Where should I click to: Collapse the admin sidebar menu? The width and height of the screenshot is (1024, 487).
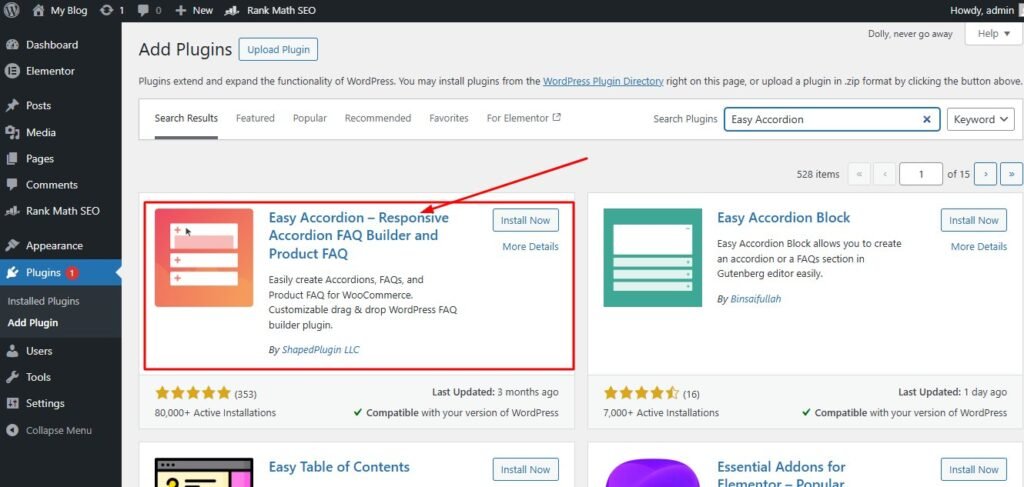[x=59, y=430]
